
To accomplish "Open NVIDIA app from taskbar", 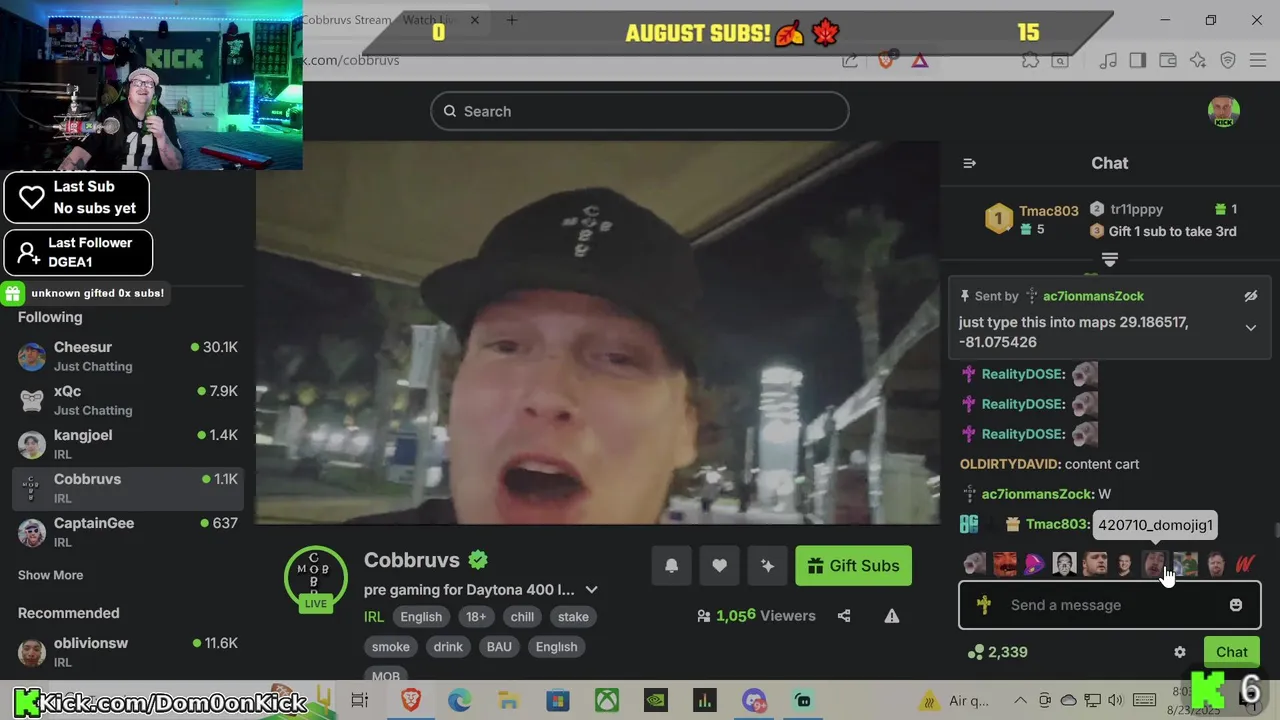I will click(655, 701).
